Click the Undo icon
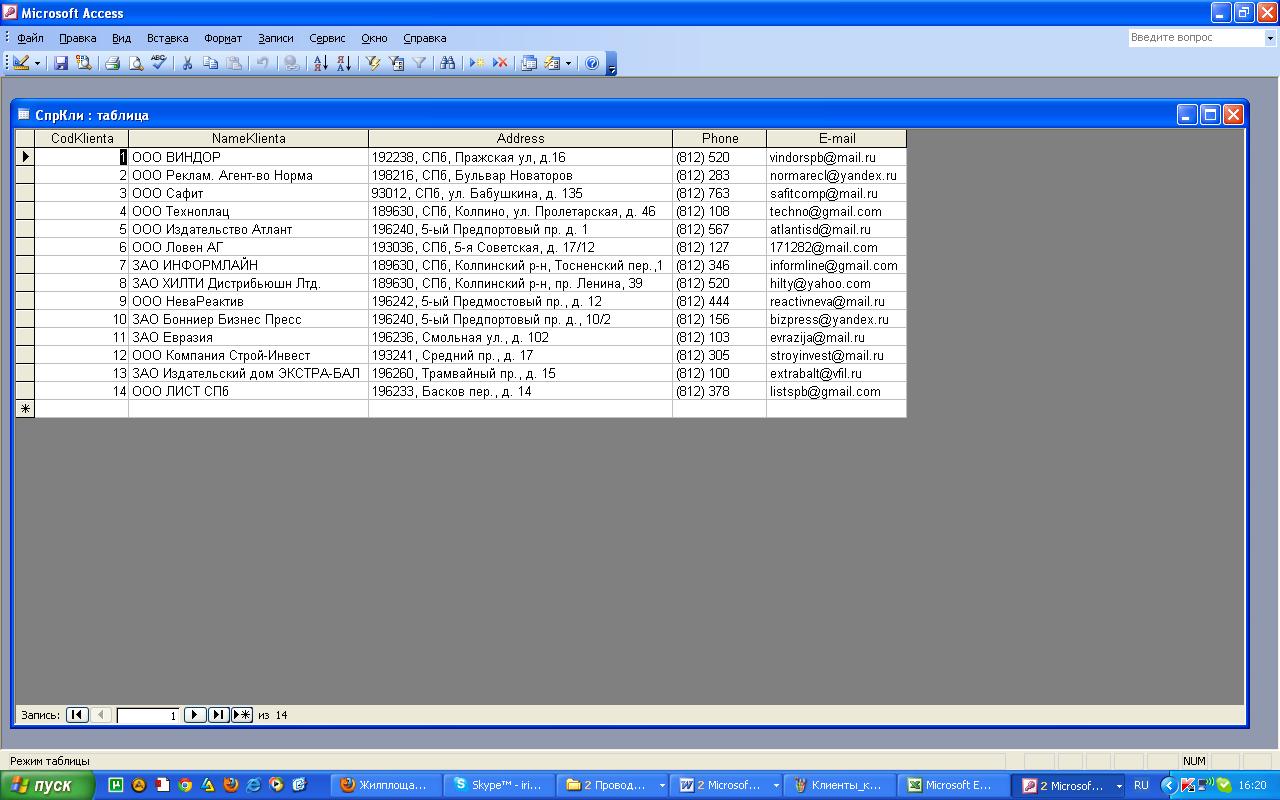 (262, 63)
